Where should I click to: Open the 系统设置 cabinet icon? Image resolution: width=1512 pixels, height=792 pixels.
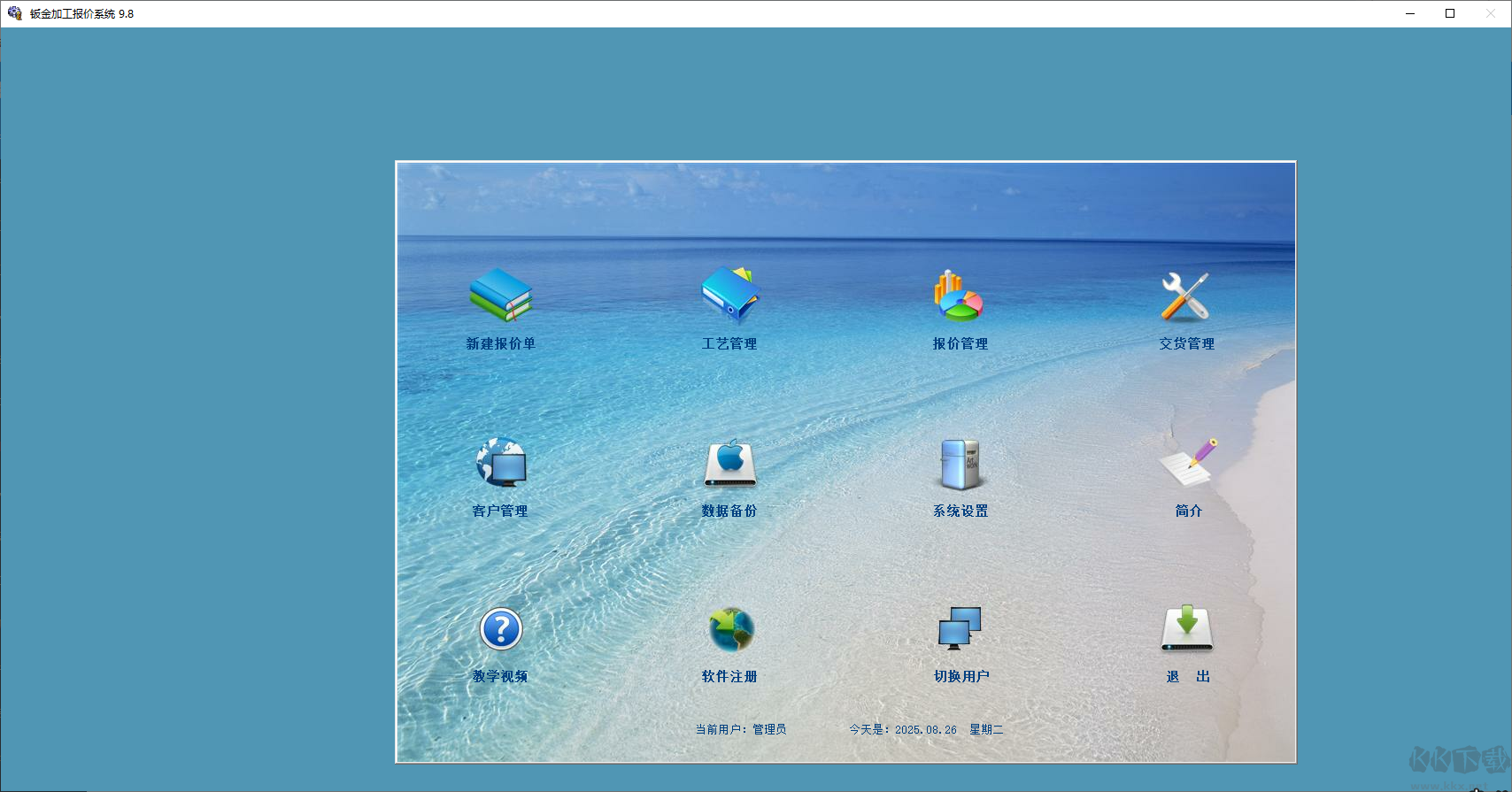tap(960, 464)
